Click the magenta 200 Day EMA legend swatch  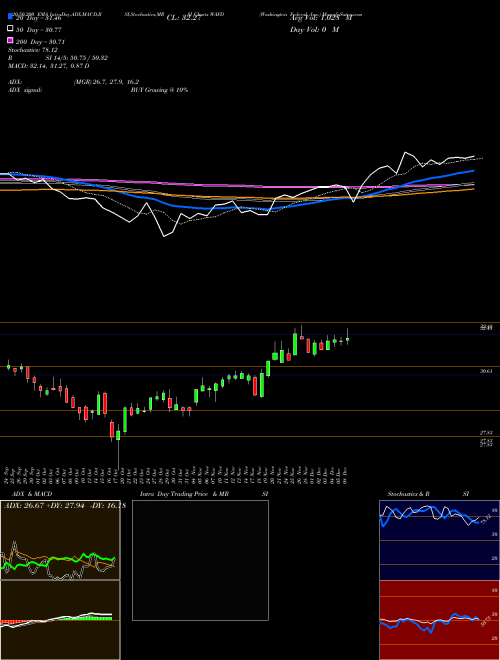(10, 40)
